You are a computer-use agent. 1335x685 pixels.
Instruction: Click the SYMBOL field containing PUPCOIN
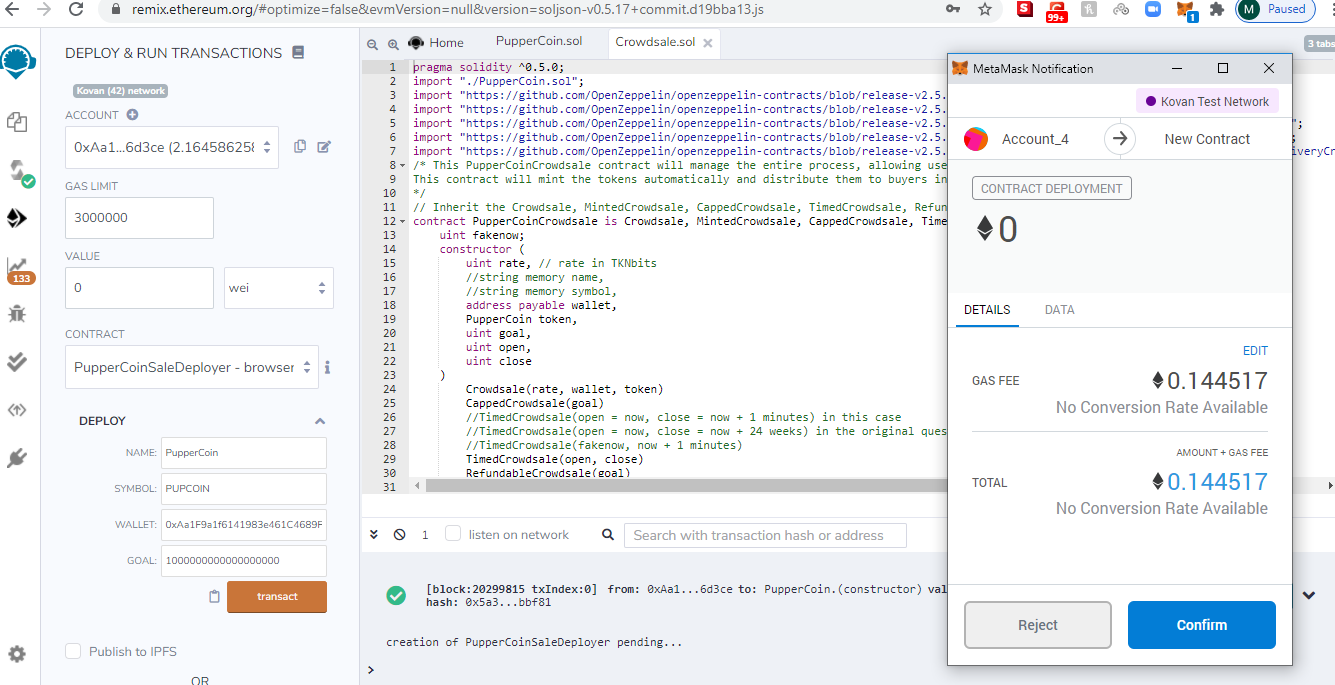click(244, 489)
